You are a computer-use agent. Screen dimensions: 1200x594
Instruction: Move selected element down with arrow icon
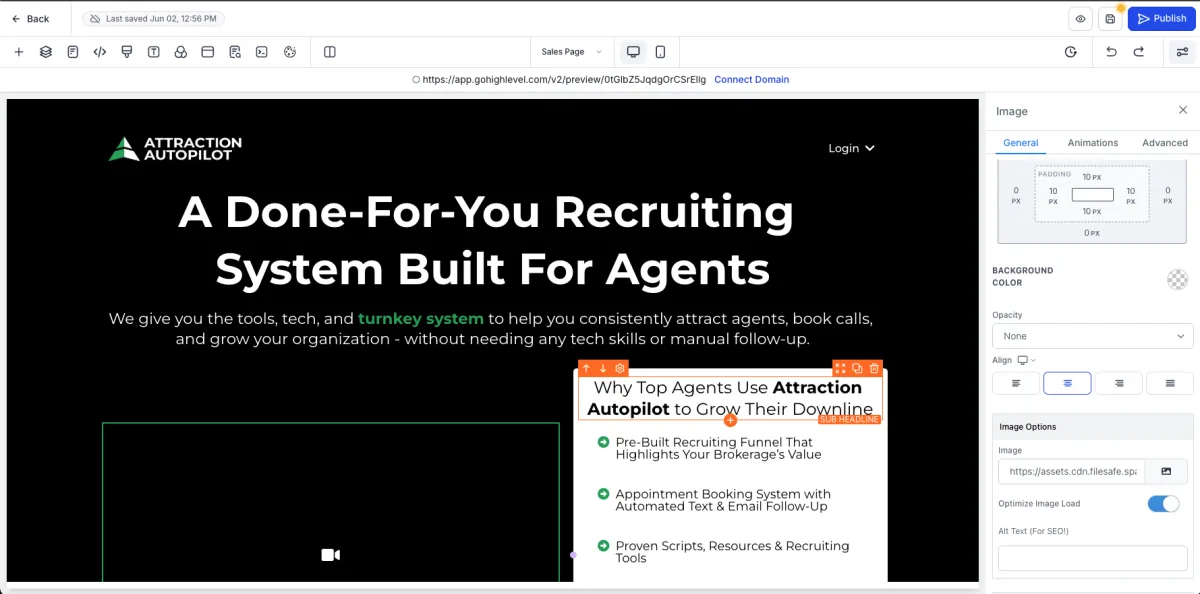tap(603, 369)
